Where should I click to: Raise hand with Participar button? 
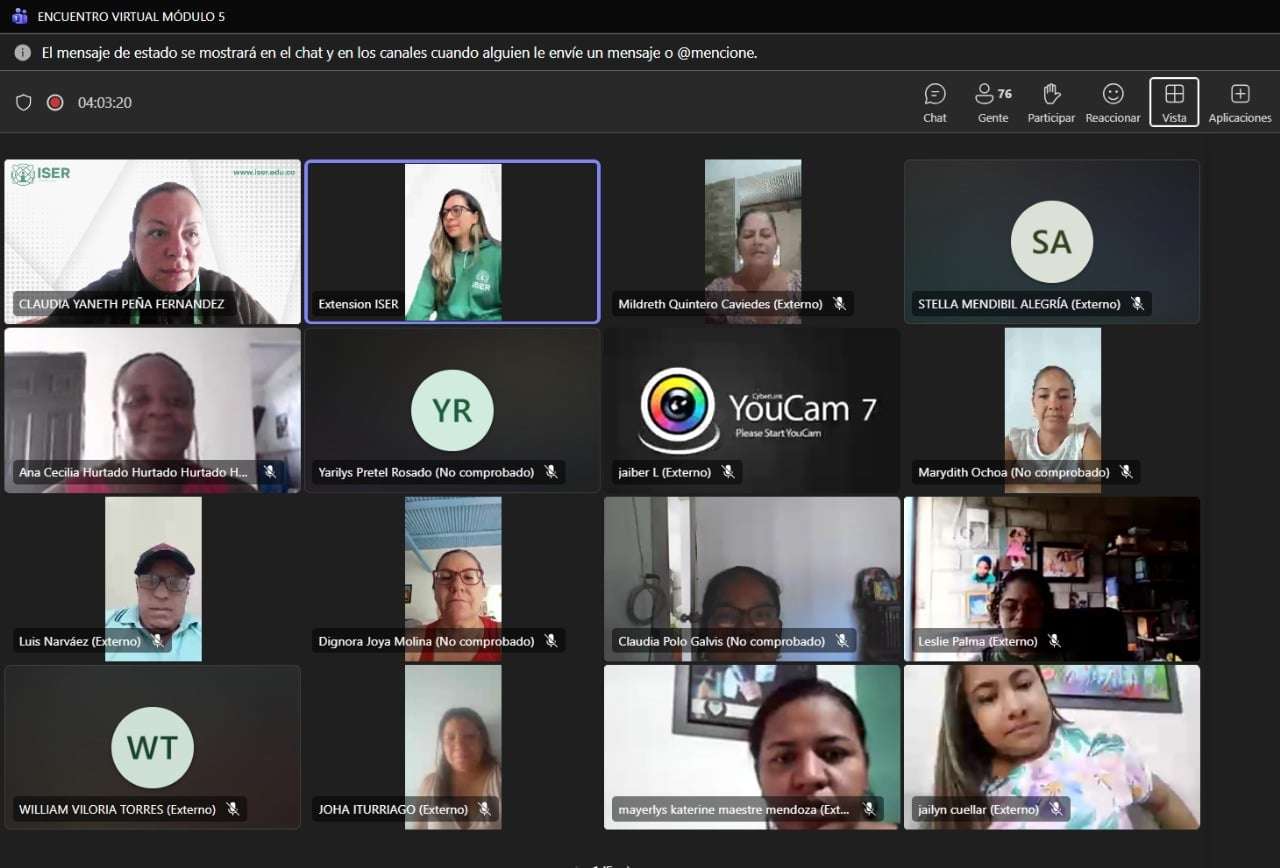click(x=1051, y=102)
